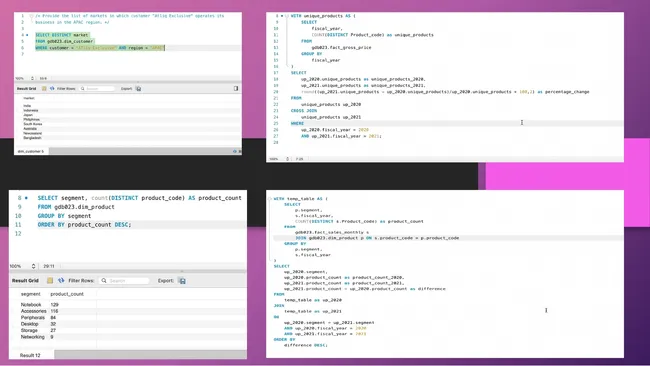Place cursor on gdb023.fact_gross_price line

(341, 48)
